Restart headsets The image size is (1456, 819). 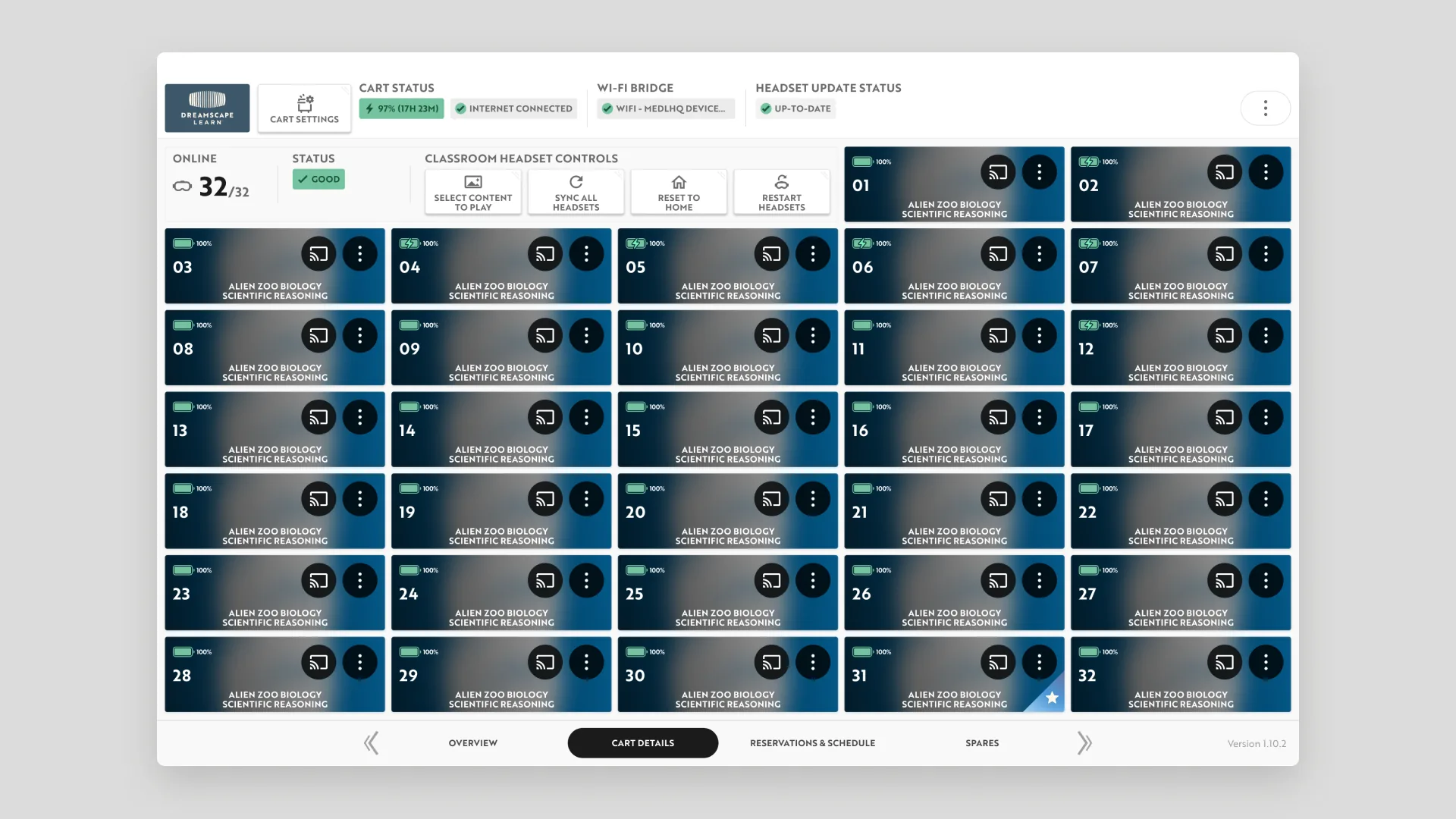click(782, 192)
